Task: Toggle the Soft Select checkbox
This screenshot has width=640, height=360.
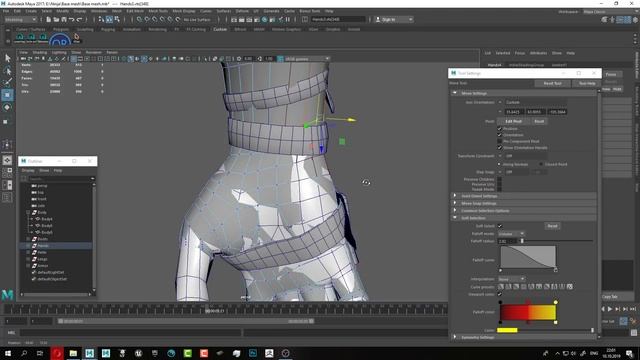Action: 500,226
